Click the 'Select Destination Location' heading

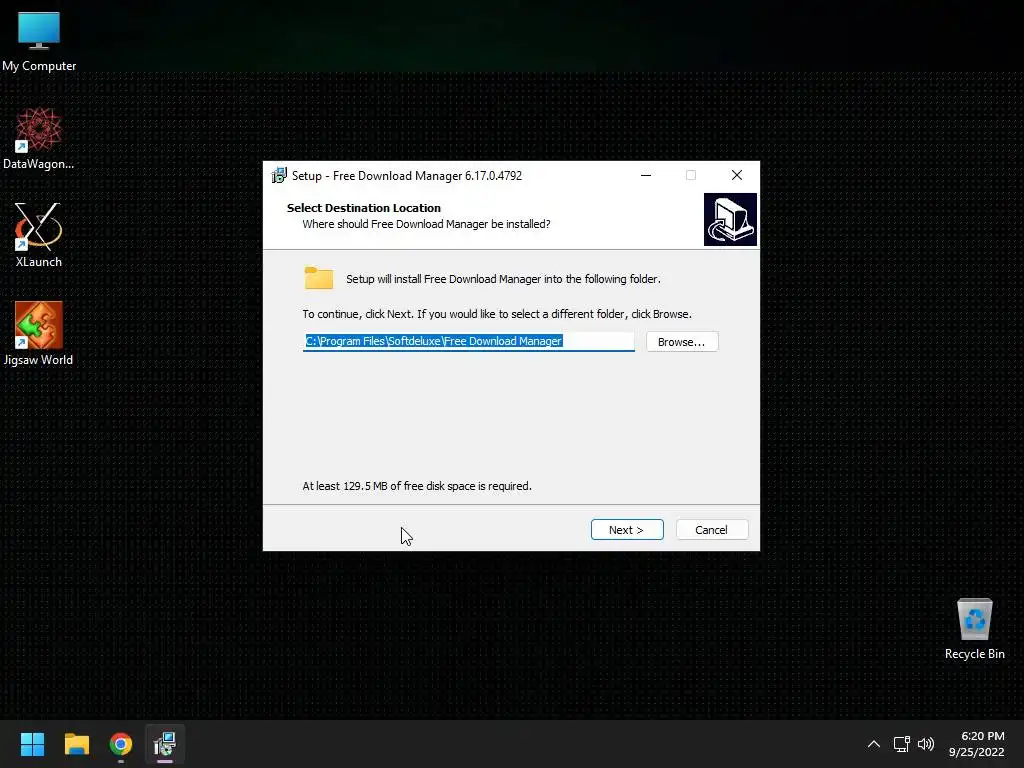click(x=364, y=208)
